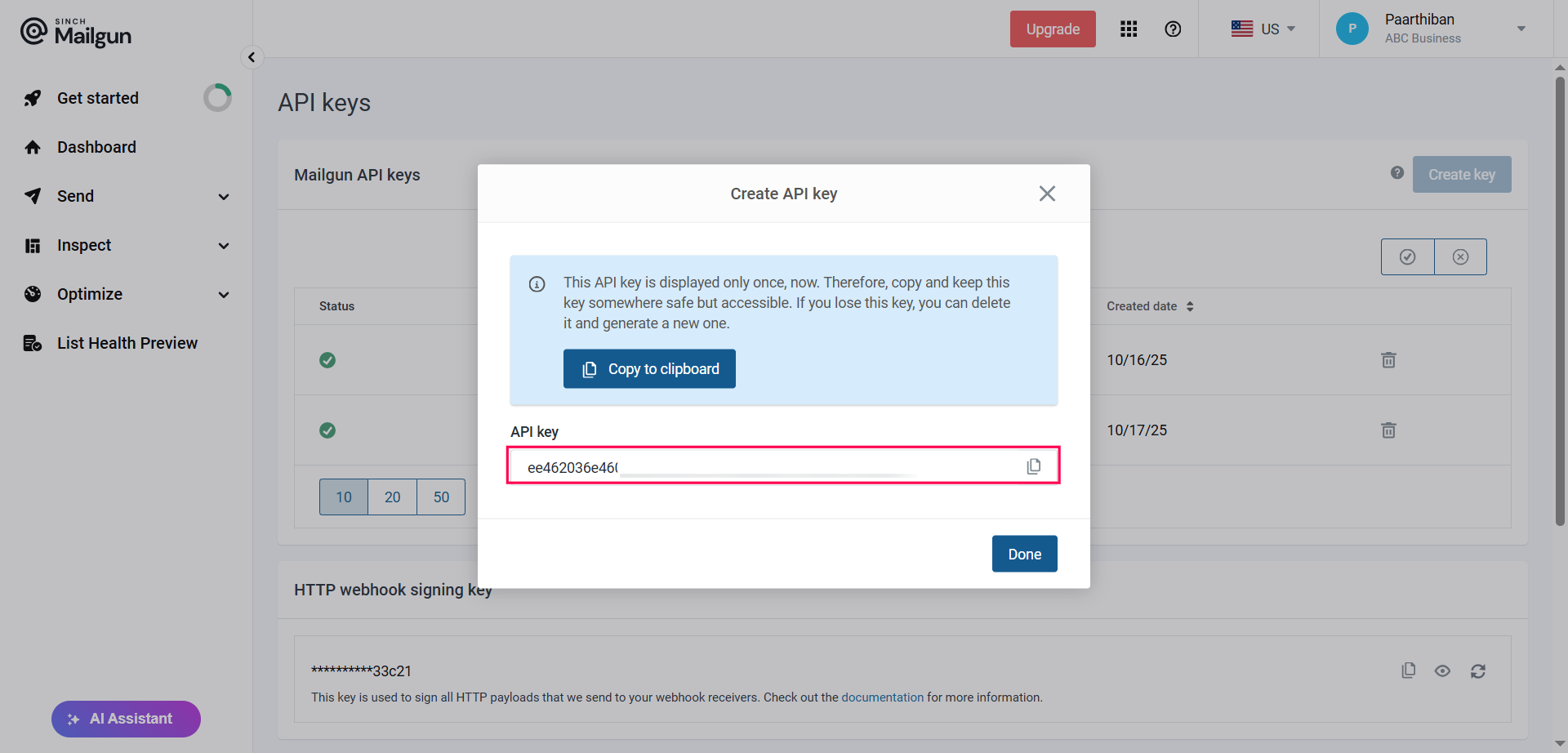Toggle the active keys filter with checkmark circle
This screenshot has height=753, width=1568.
click(x=1407, y=256)
